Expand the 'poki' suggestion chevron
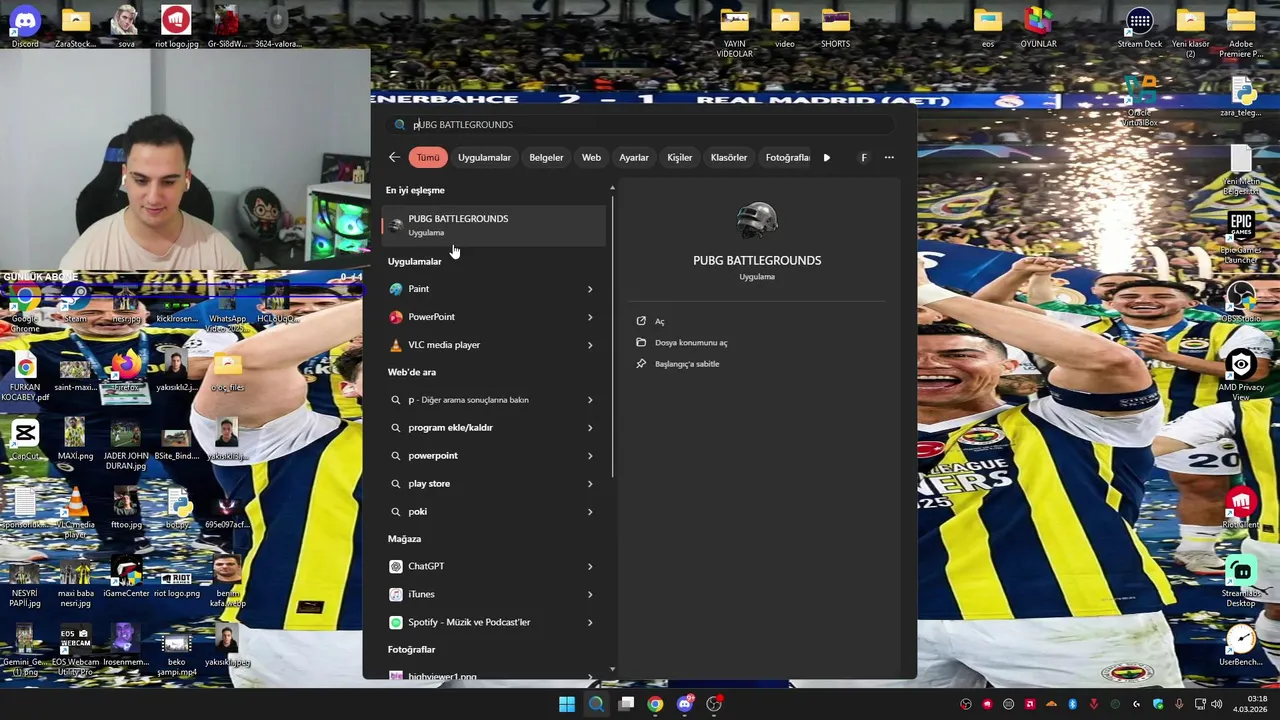The height and width of the screenshot is (720, 1280). point(590,512)
